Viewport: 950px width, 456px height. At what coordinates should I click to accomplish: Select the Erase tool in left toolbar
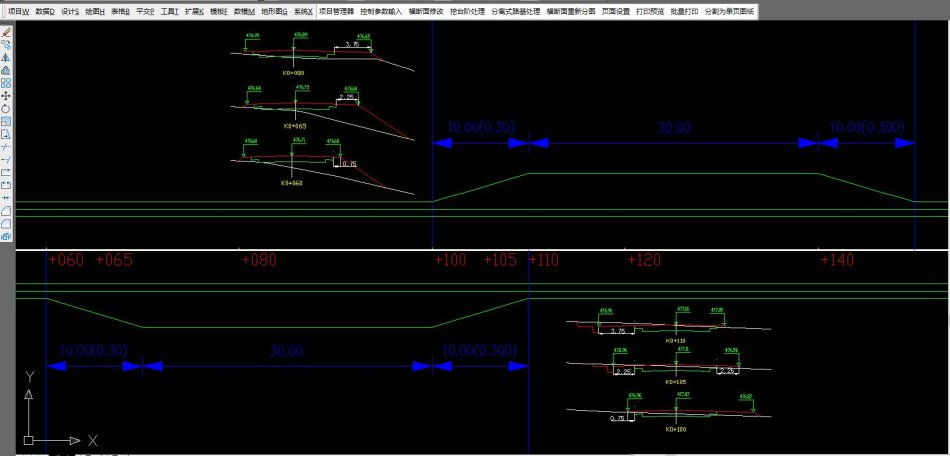(x=6, y=32)
